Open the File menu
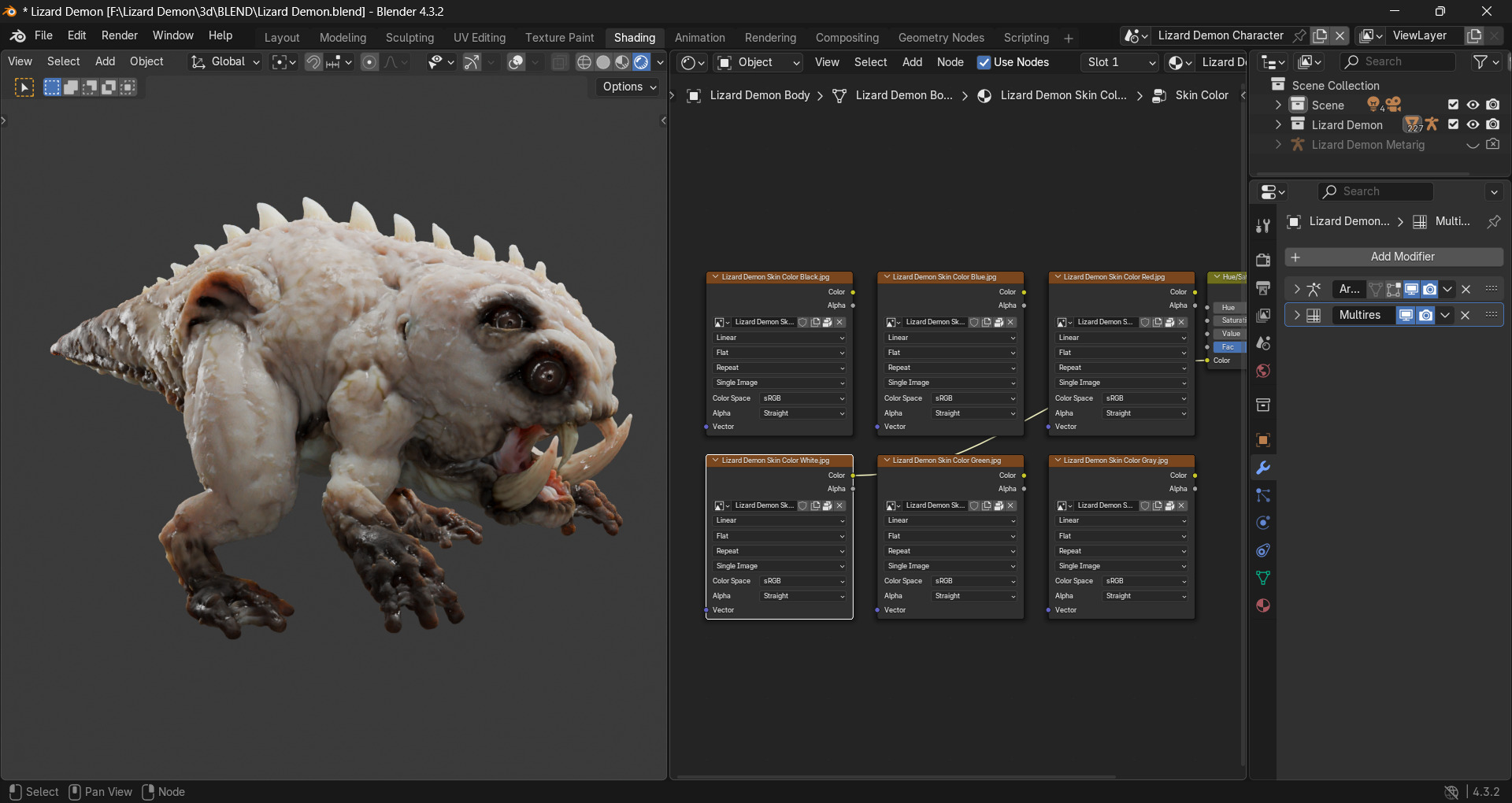 pos(43,35)
